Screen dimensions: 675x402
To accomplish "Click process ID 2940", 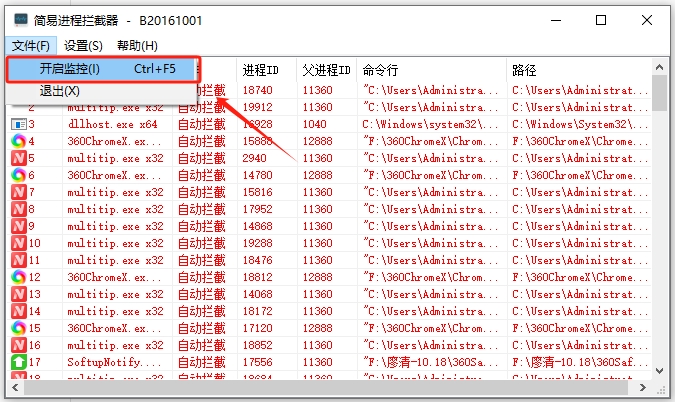I will click(254, 158).
